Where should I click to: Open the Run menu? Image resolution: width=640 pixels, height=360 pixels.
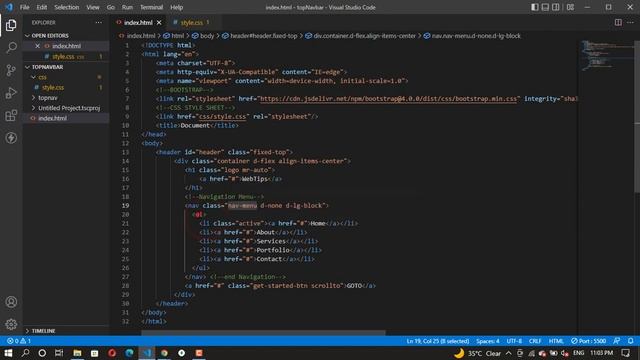coord(127,7)
